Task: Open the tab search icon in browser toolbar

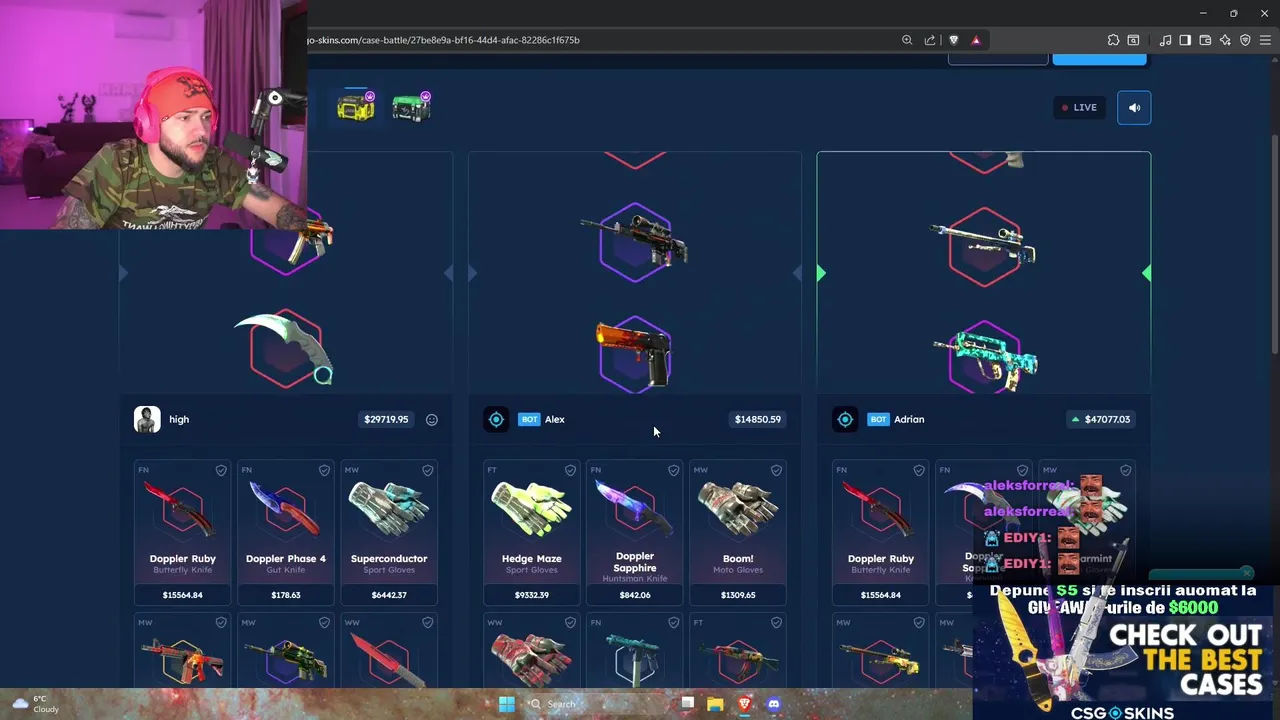Action: point(1133,40)
